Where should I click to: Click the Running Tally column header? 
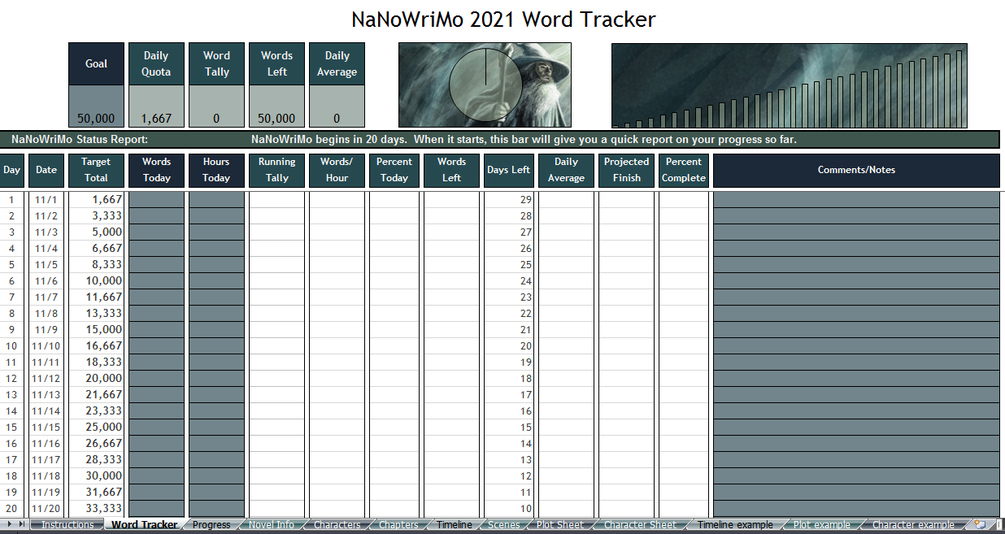tap(276, 171)
